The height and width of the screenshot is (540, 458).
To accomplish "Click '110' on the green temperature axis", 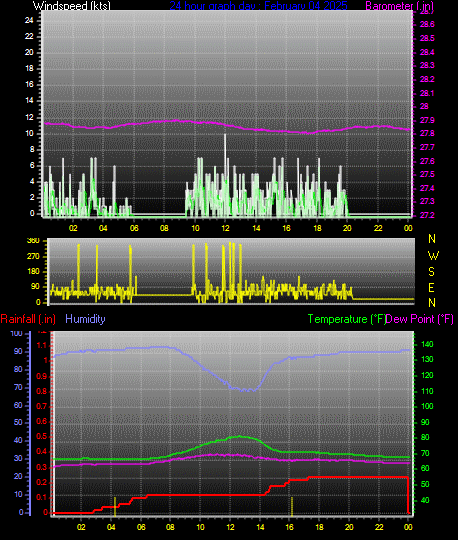I will point(427,391).
